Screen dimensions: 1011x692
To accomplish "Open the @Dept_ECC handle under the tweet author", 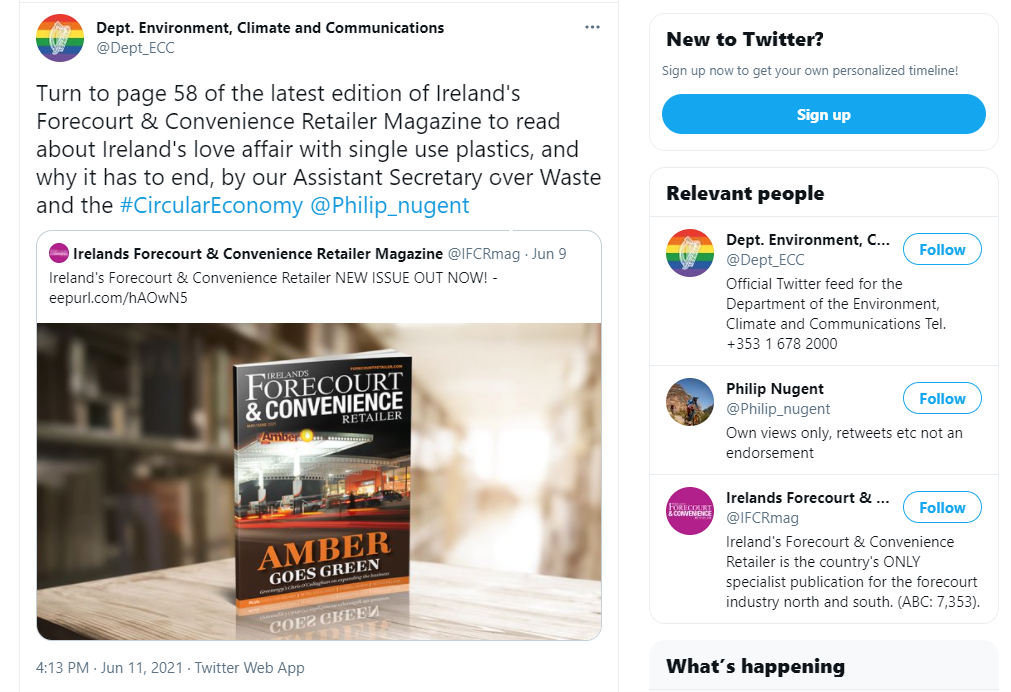I will 135,47.
